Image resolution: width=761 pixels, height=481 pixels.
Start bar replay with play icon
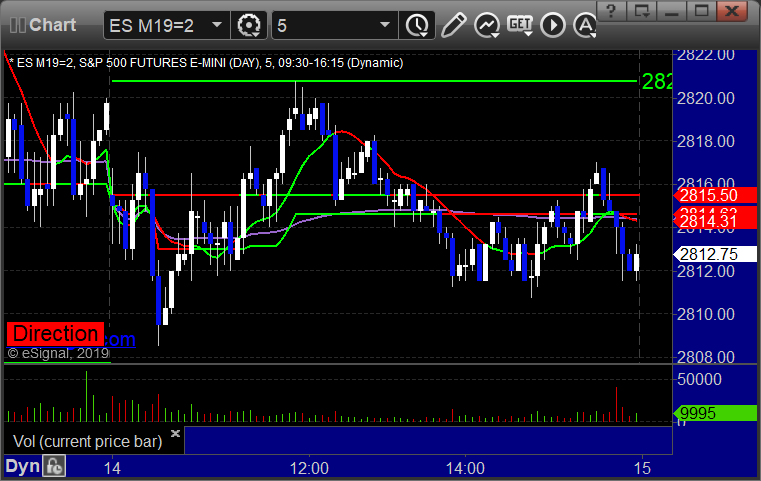coord(553,25)
